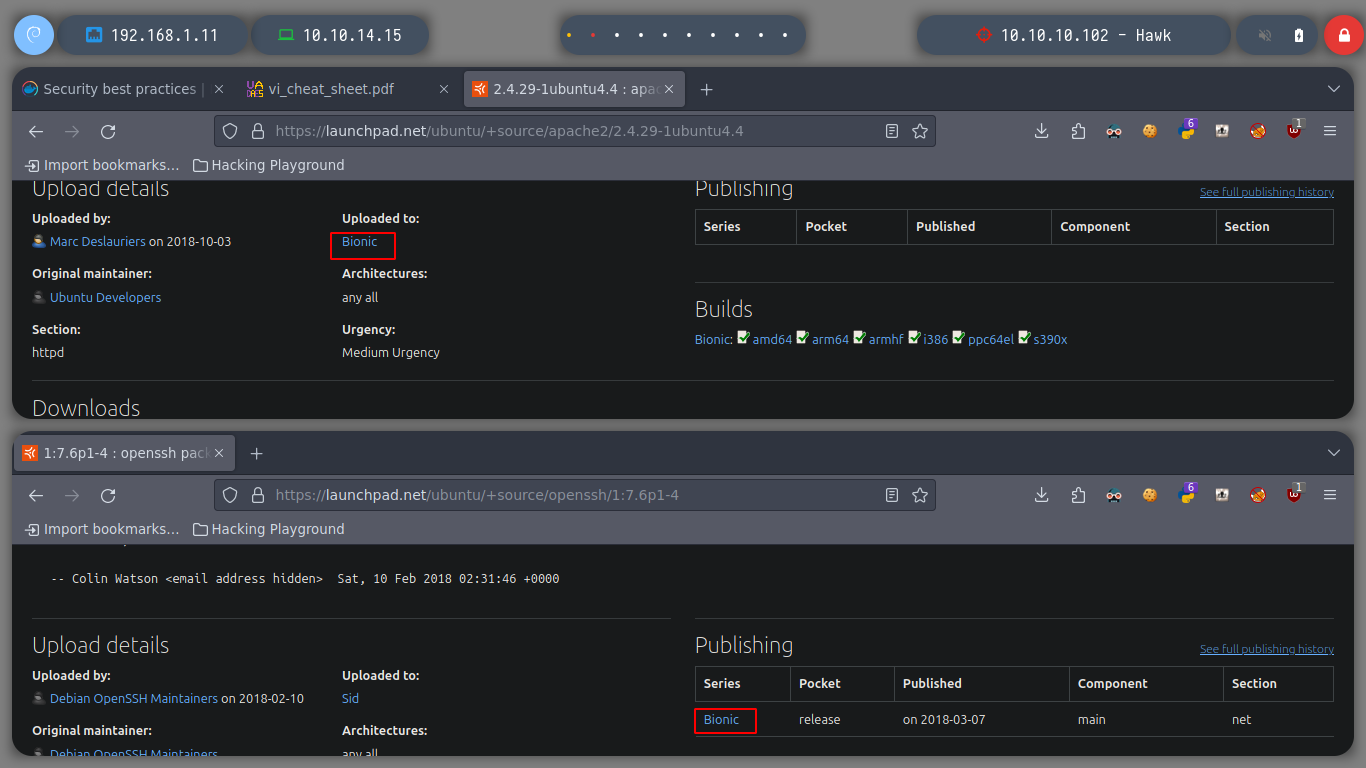Show site security info for apache2 URL
The image size is (1366, 768).
click(x=257, y=131)
